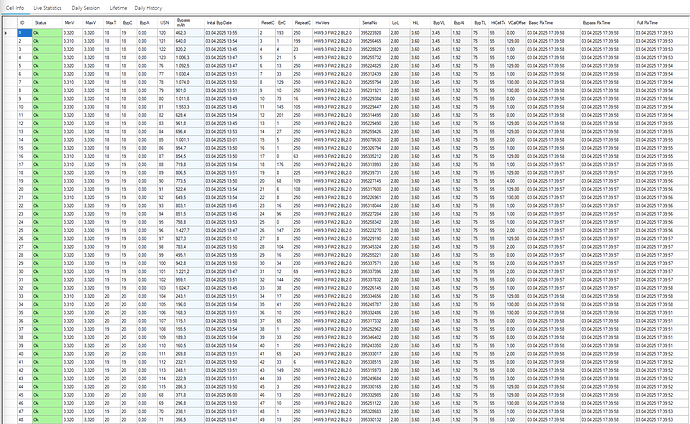Select ID cell 10

pyautogui.click(x=25, y=107)
